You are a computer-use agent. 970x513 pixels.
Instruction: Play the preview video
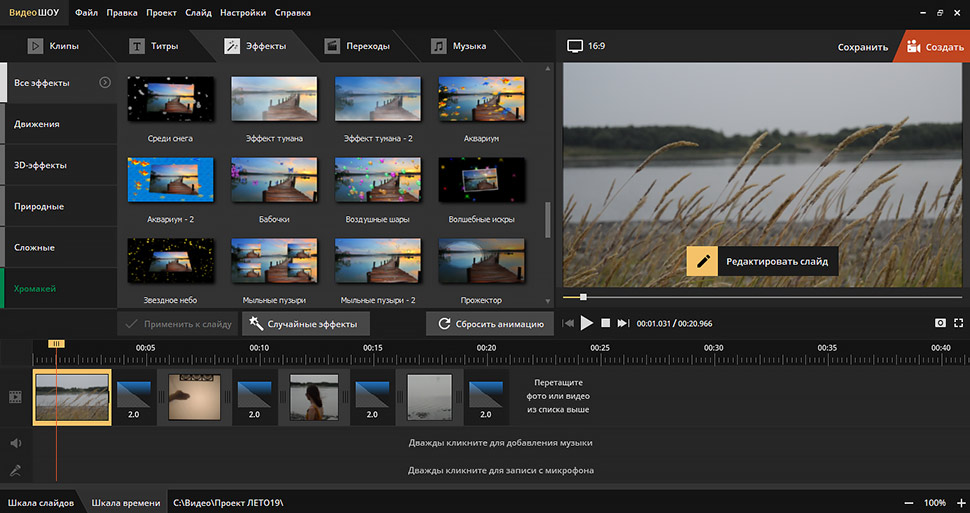pos(587,323)
